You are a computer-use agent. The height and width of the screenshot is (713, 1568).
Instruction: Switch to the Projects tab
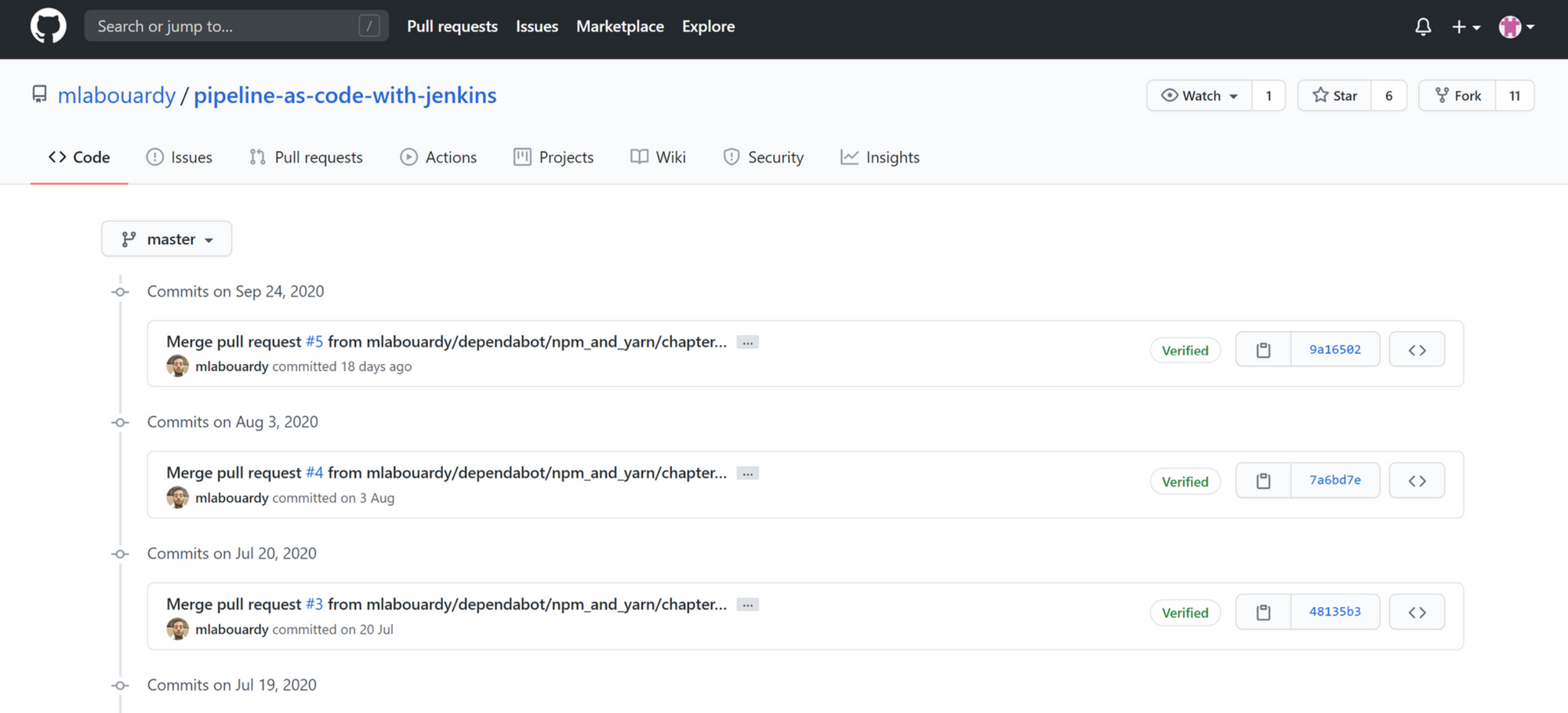(554, 157)
